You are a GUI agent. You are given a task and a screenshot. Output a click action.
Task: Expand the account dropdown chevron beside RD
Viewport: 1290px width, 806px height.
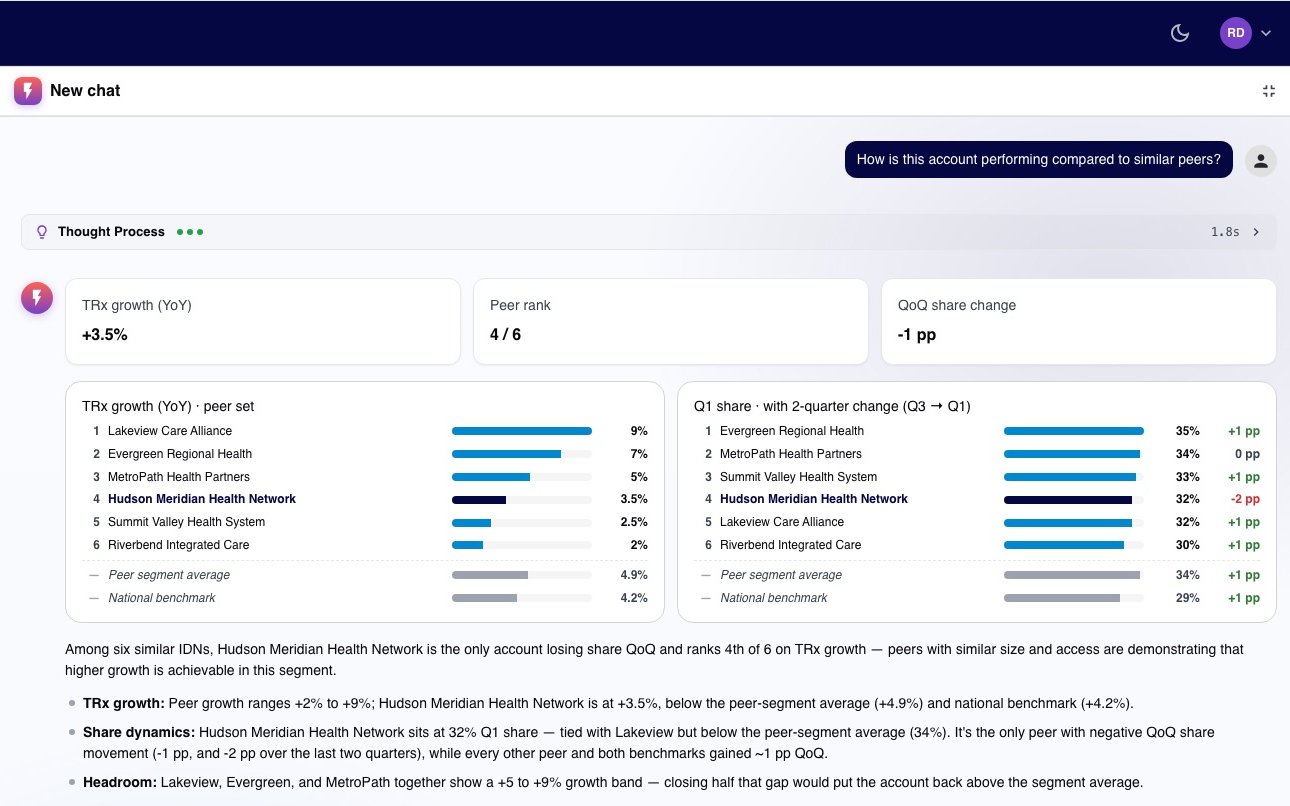(1266, 33)
